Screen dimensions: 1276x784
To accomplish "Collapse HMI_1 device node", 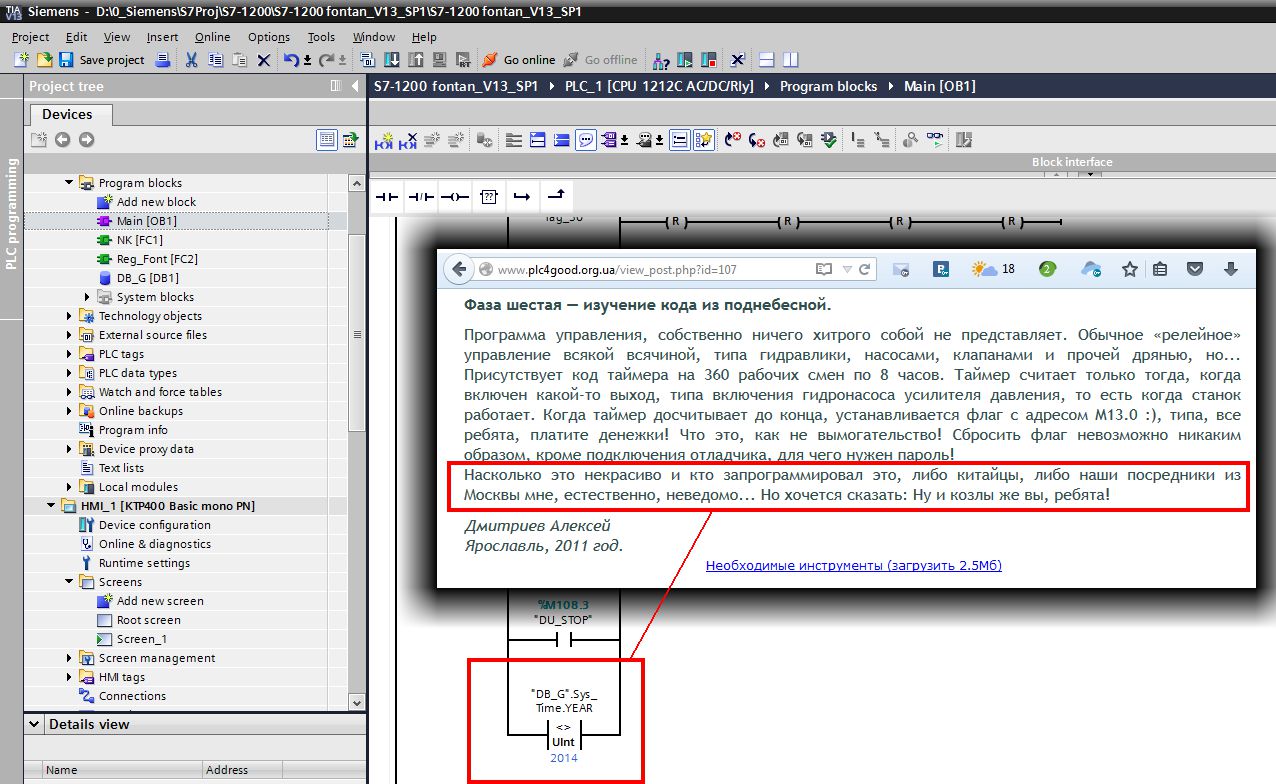I will pos(52,506).
